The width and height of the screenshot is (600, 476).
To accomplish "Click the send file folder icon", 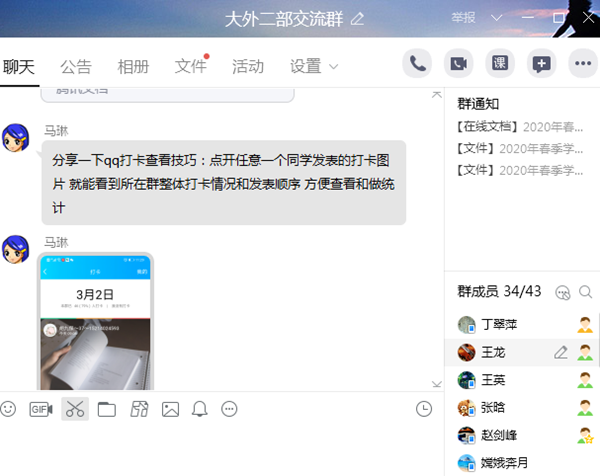I will tap(107, 409).
